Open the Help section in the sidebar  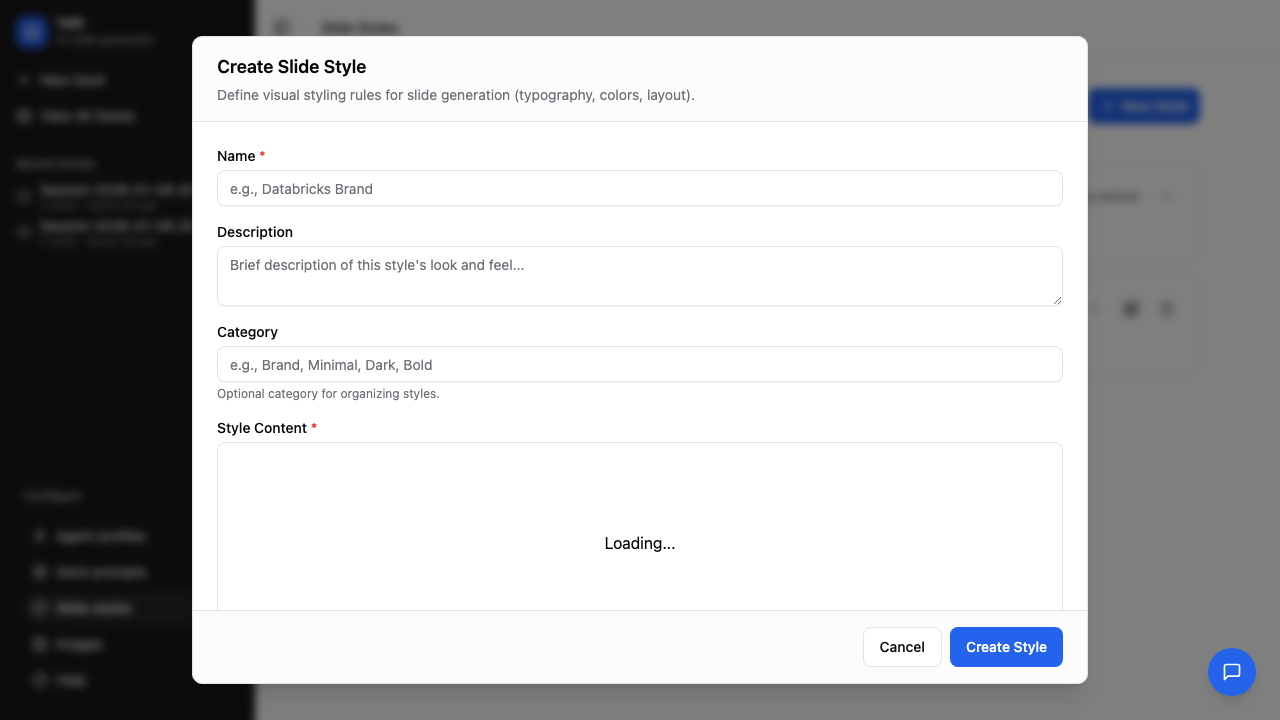click(70, 680)
